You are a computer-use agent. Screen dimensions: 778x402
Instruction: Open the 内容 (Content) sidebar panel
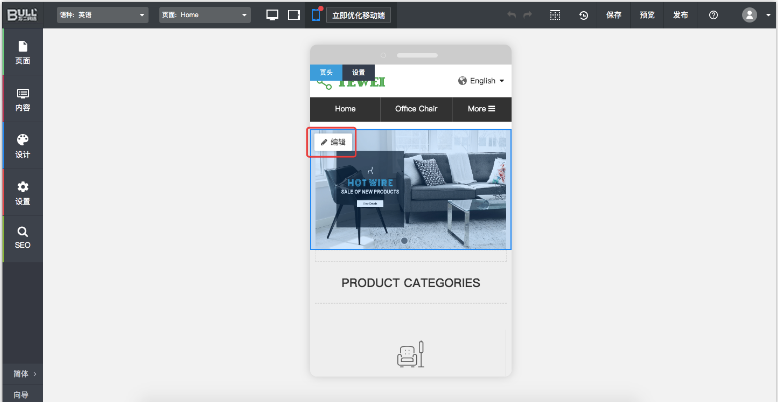[x=22, y=99]
